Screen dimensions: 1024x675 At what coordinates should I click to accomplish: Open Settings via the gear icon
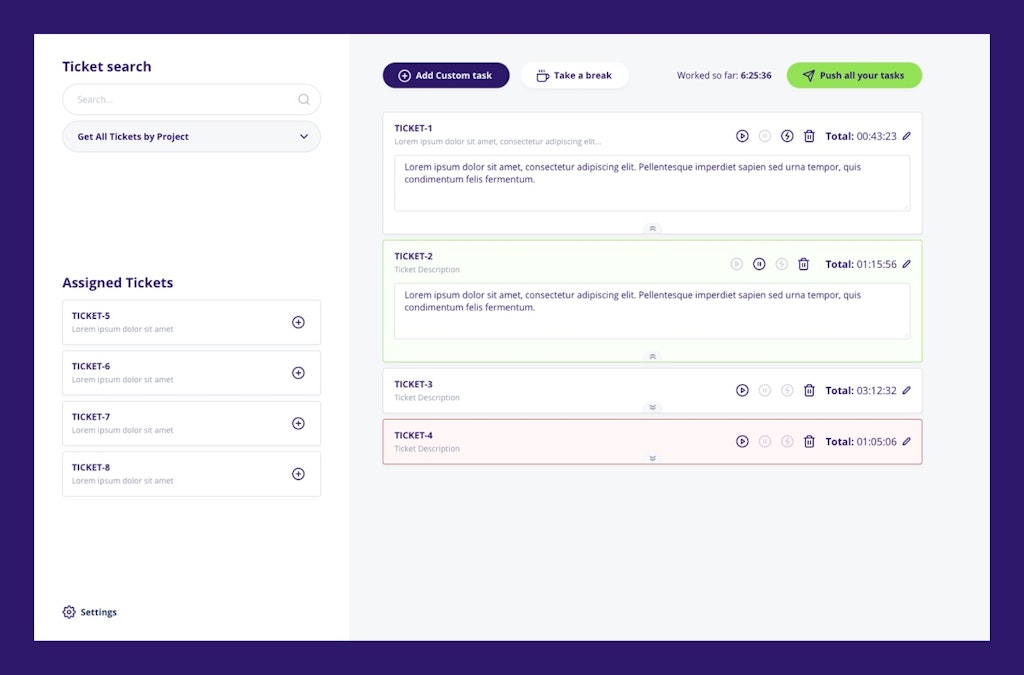point(69,612)
